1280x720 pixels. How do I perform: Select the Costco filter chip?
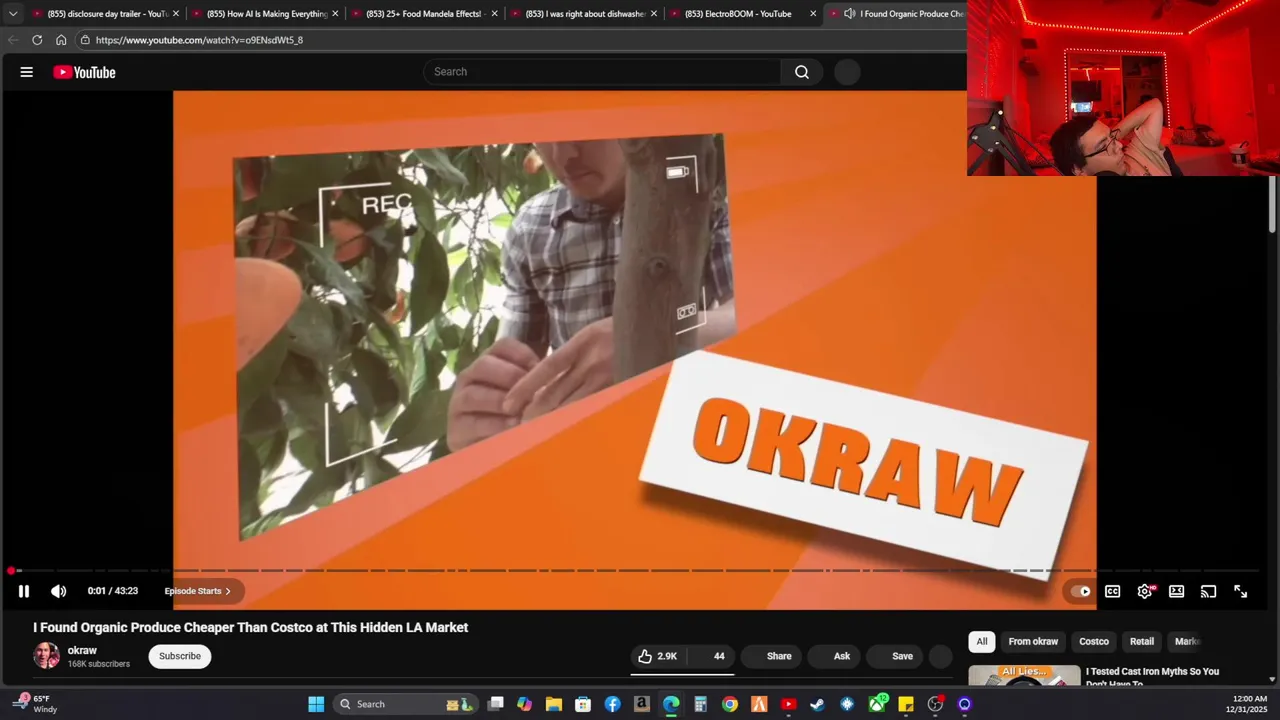pos(1094,642)
